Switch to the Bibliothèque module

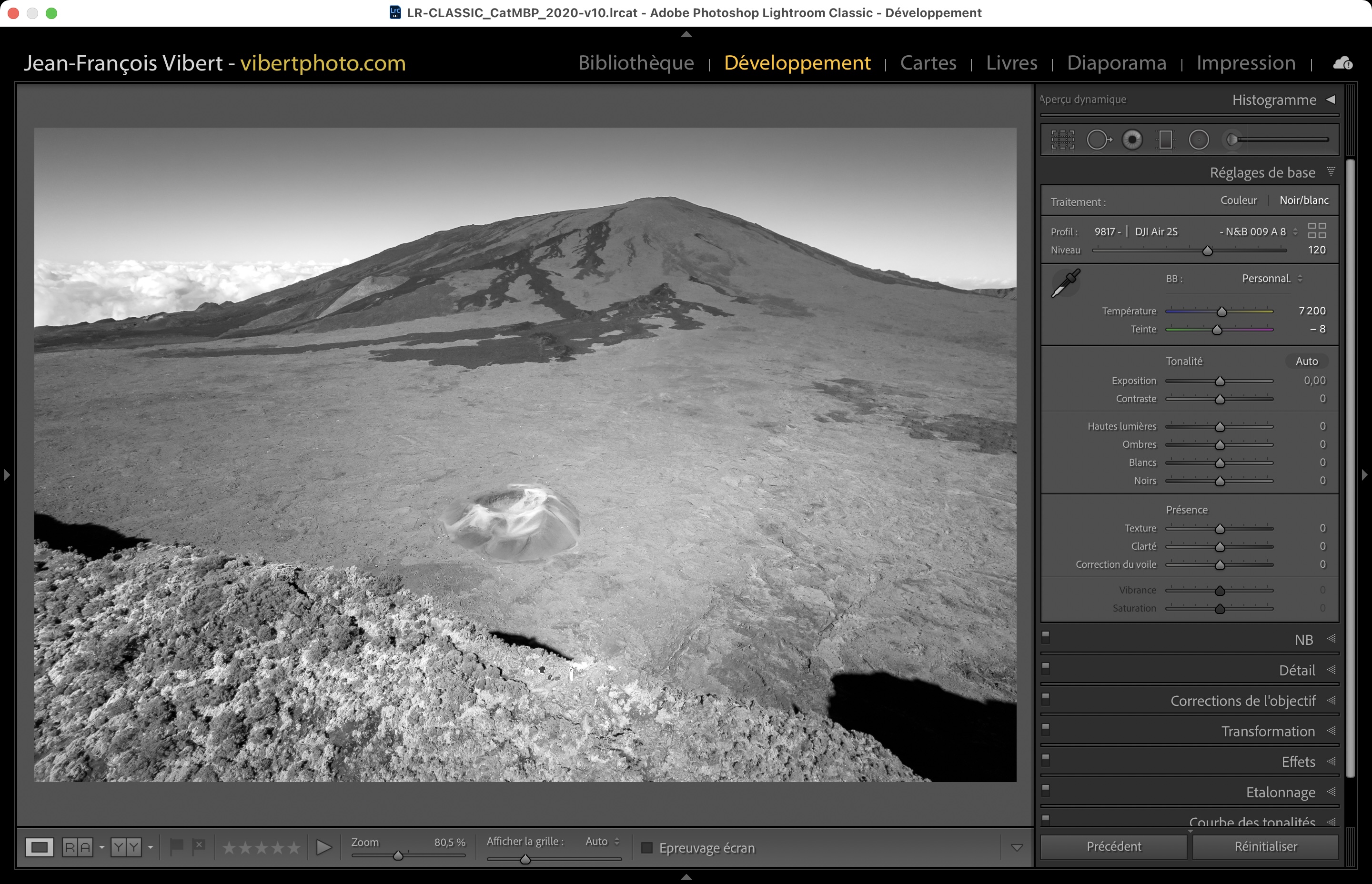coord(636,62)
